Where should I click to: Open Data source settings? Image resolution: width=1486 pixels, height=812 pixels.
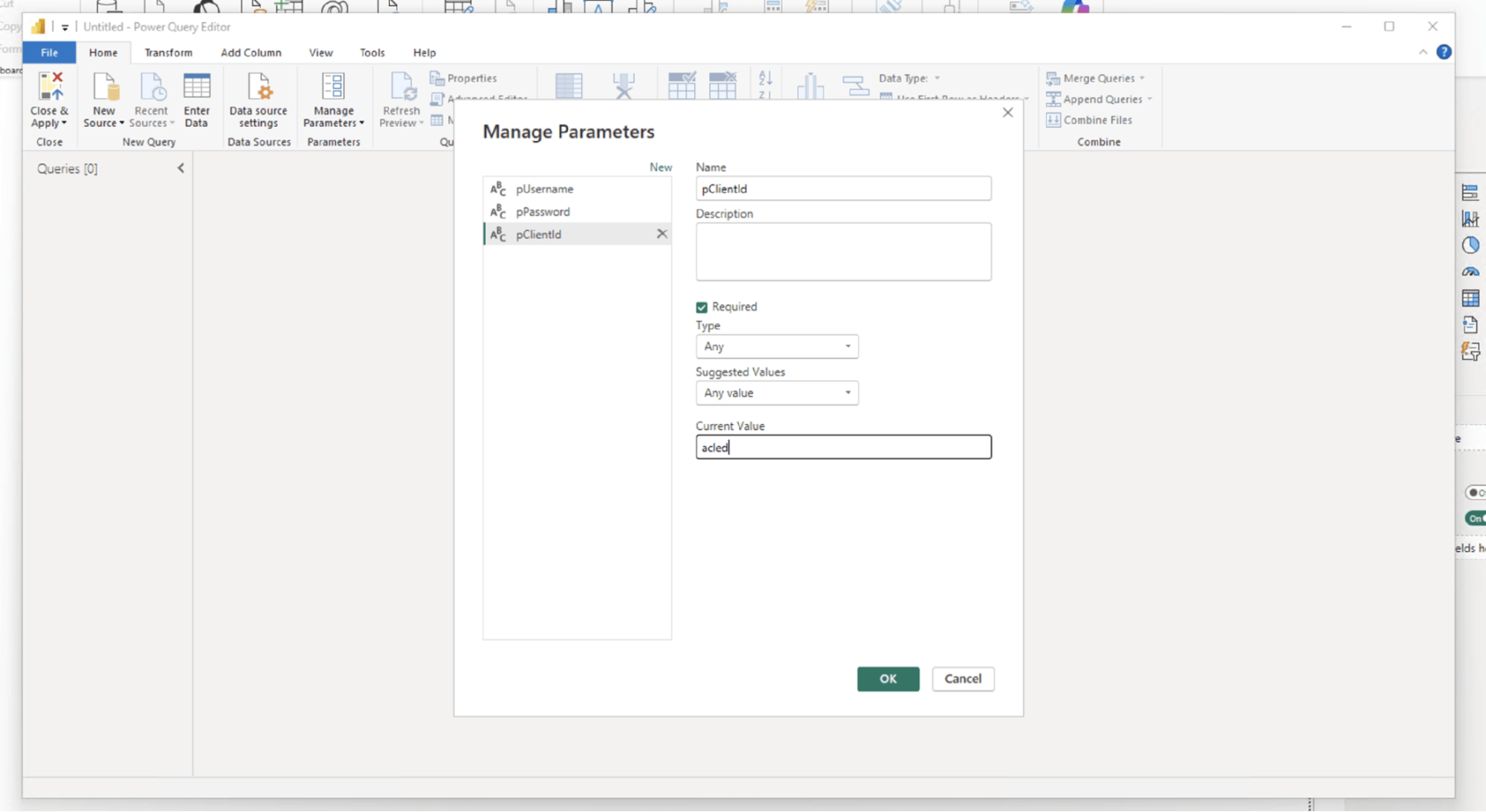point(258,99)
